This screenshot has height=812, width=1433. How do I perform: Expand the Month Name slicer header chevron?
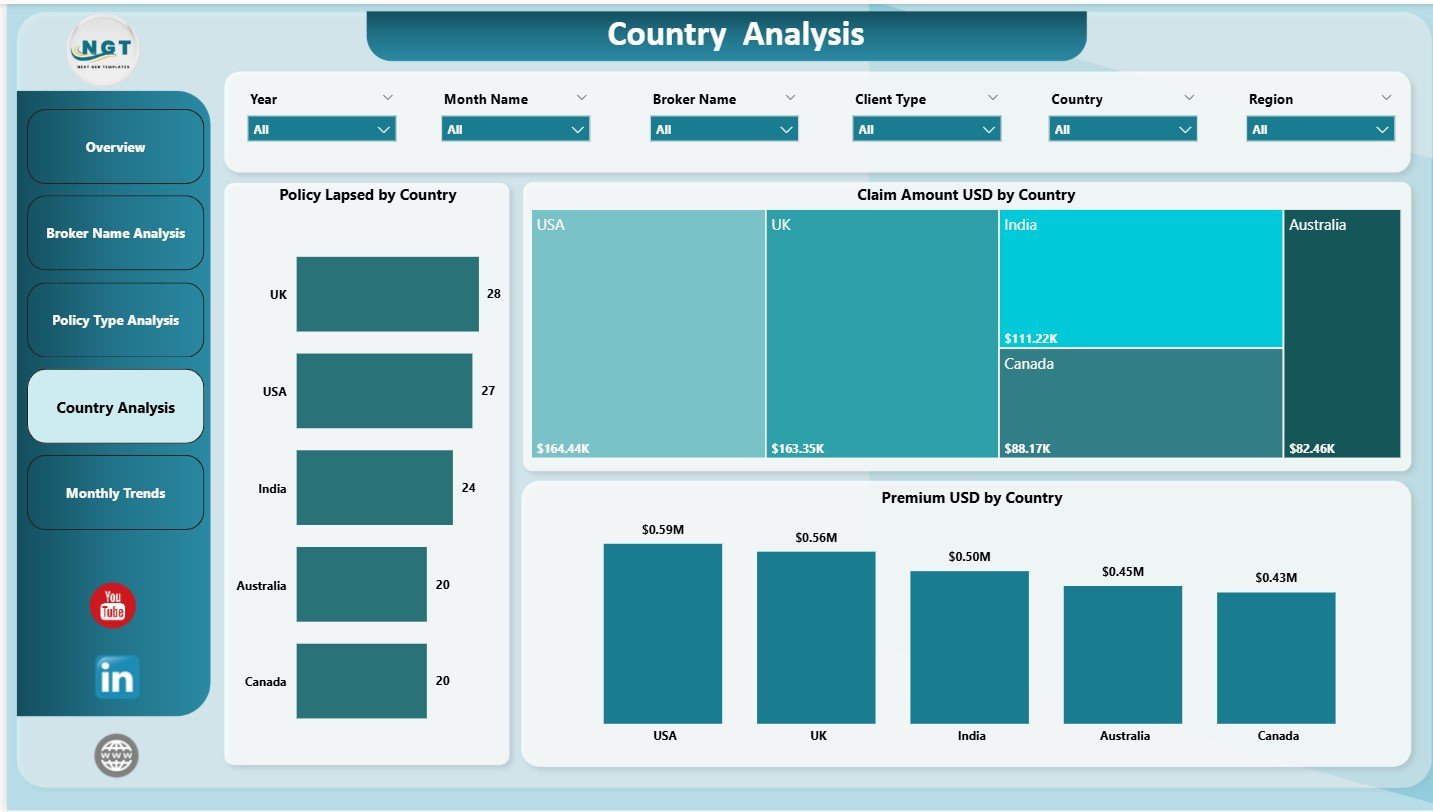tap(582, 97)
